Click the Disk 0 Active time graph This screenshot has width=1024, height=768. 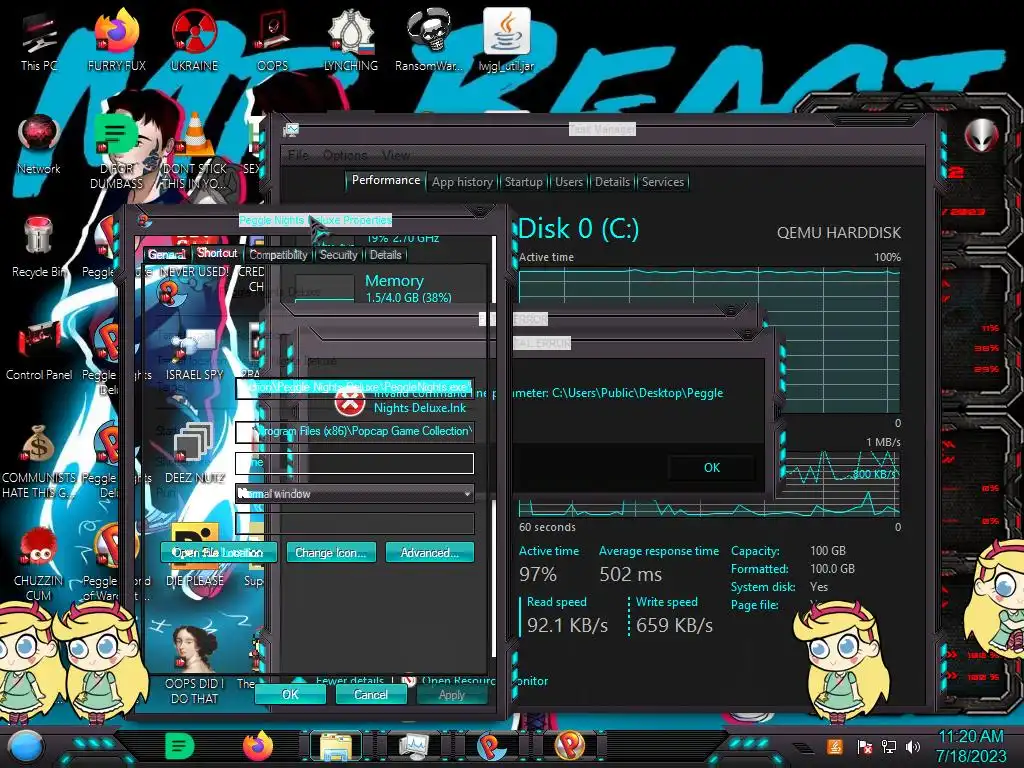click(709, 341)
